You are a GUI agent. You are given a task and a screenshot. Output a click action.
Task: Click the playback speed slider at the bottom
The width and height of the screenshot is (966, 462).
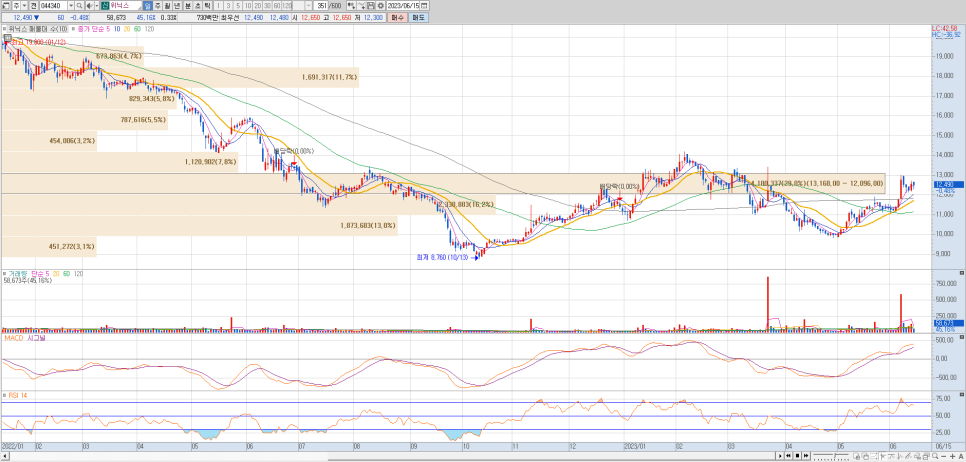pos(831,456)
